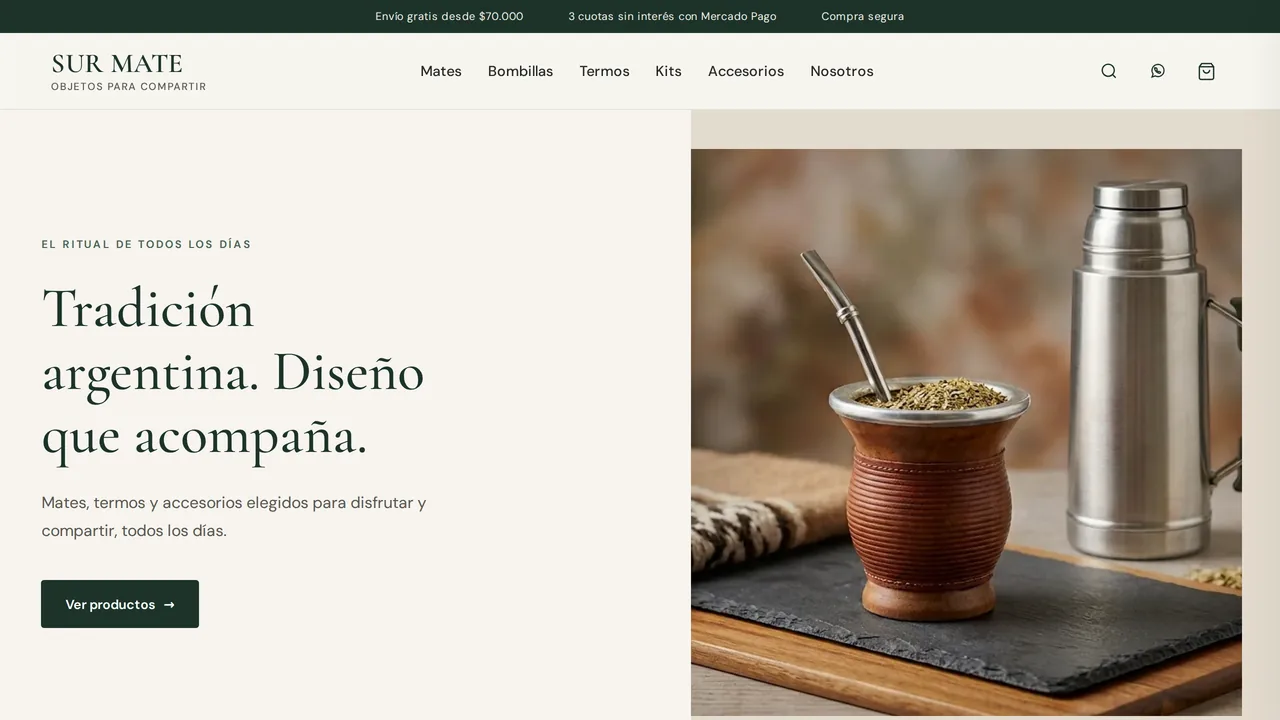
Task: Select Termos in the navigation
Action: [604, 71]
